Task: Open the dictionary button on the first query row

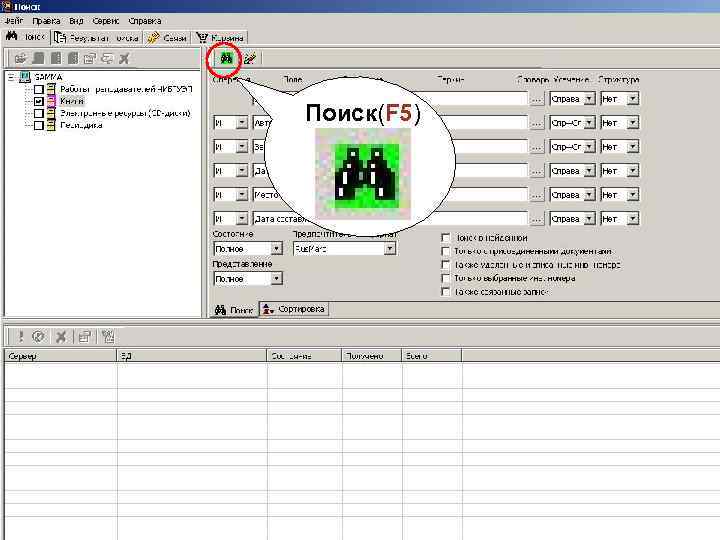Action: 537,99
